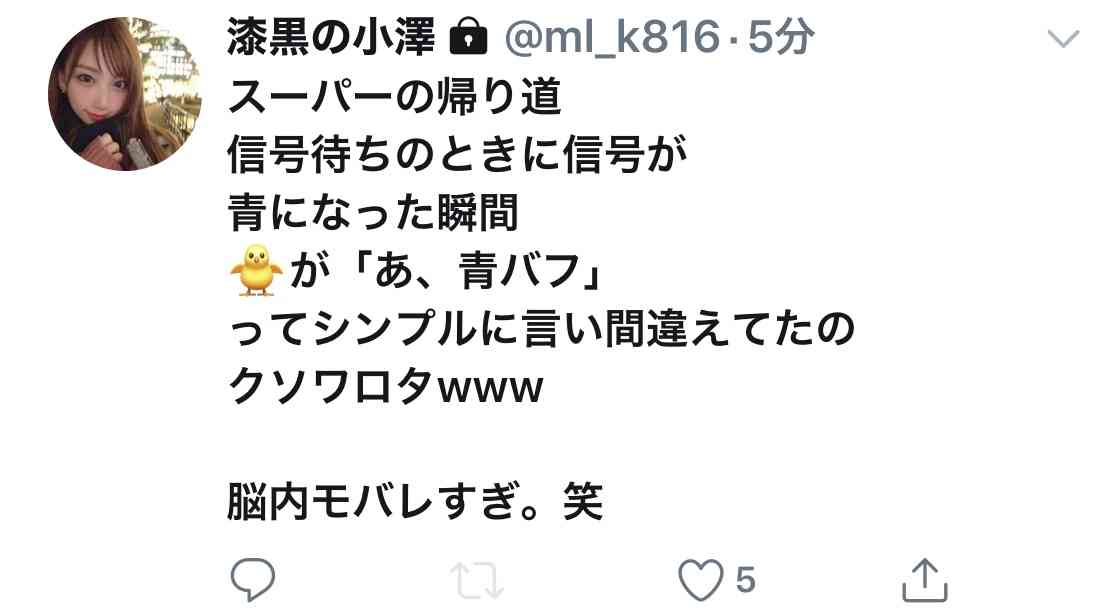Open the 漆黒の小澤 display name
The image size is (1099, 614).
[x=332, y=36]
